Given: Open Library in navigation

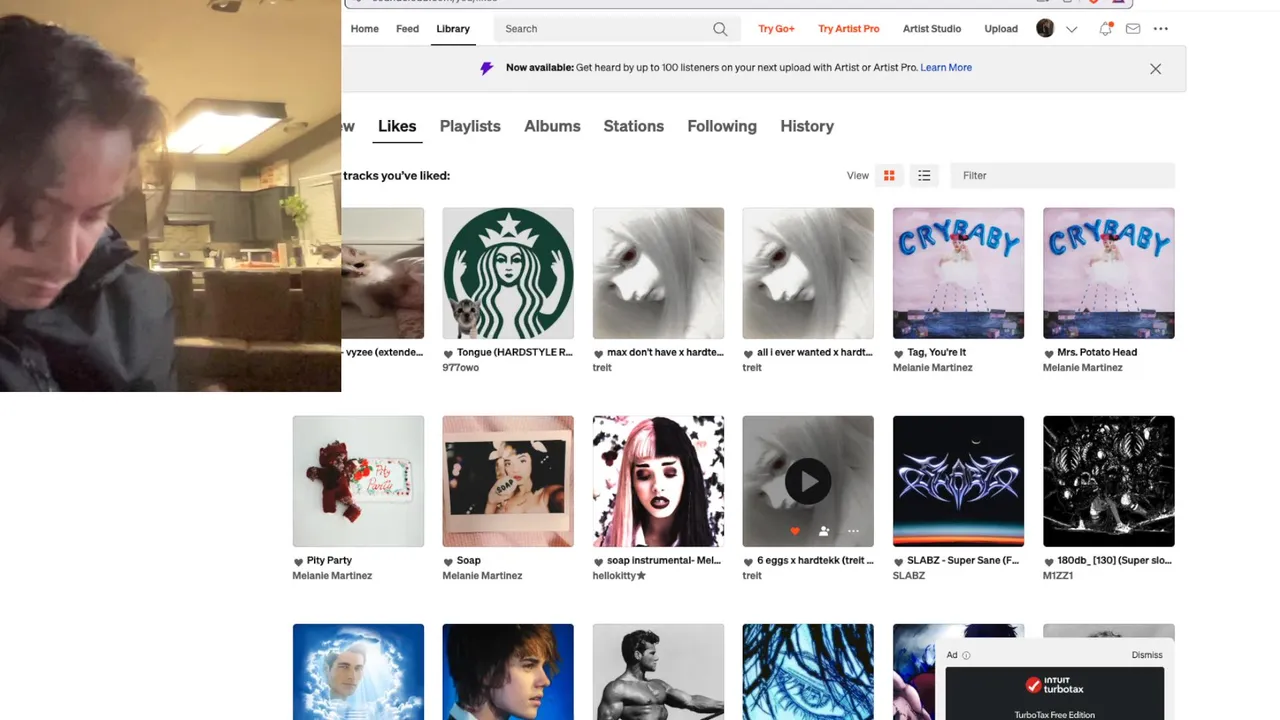Looking at the screenshot, I should (453, 29).
